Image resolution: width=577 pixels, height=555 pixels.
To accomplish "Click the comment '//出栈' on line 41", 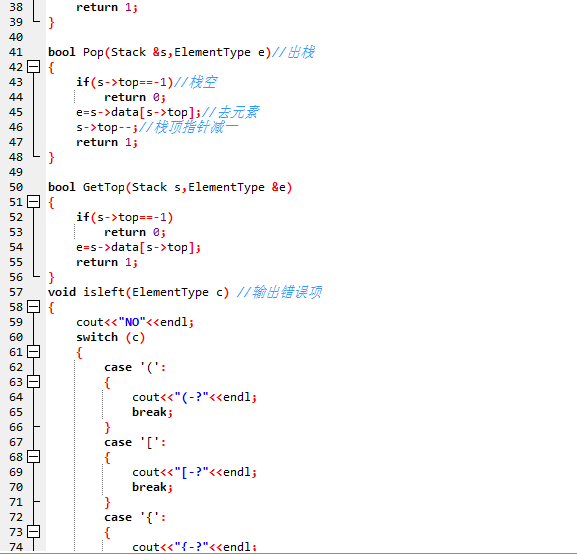I will [293, 52].
